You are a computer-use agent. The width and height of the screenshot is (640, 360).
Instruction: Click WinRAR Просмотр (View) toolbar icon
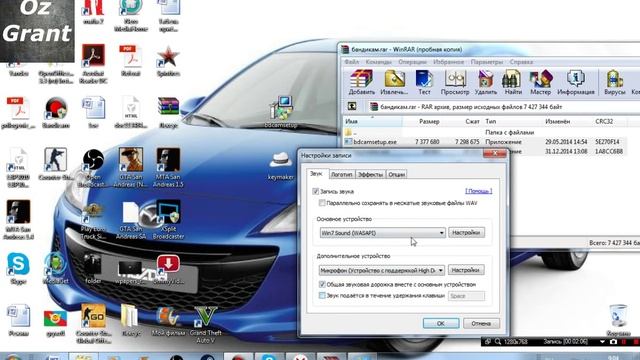[455, 82]
